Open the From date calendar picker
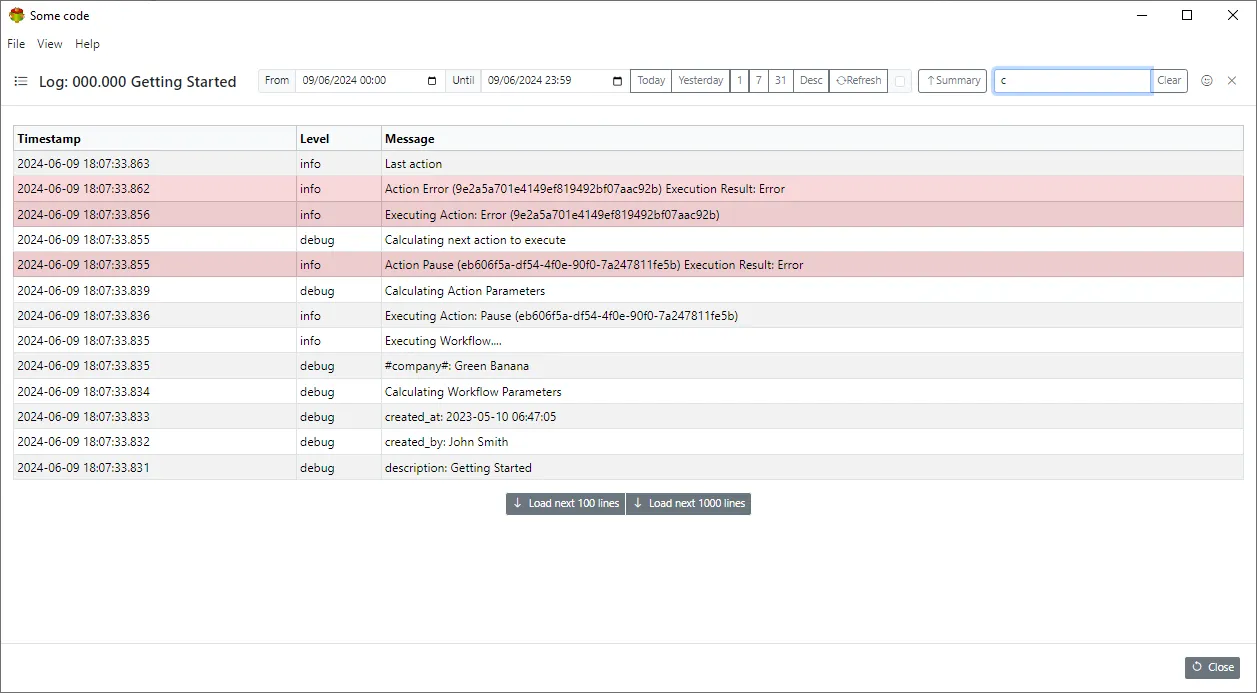 point(430,80)
